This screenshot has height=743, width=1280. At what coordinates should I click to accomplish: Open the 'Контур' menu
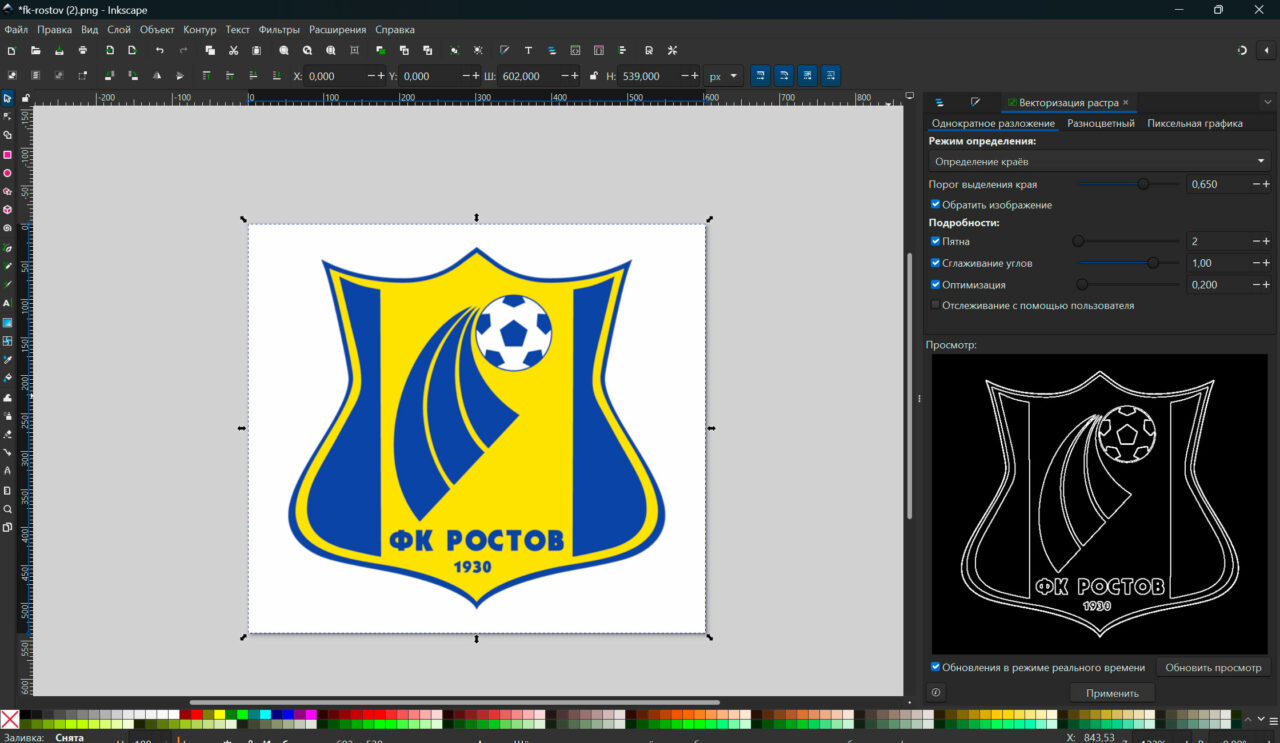[x=200, y=30]
